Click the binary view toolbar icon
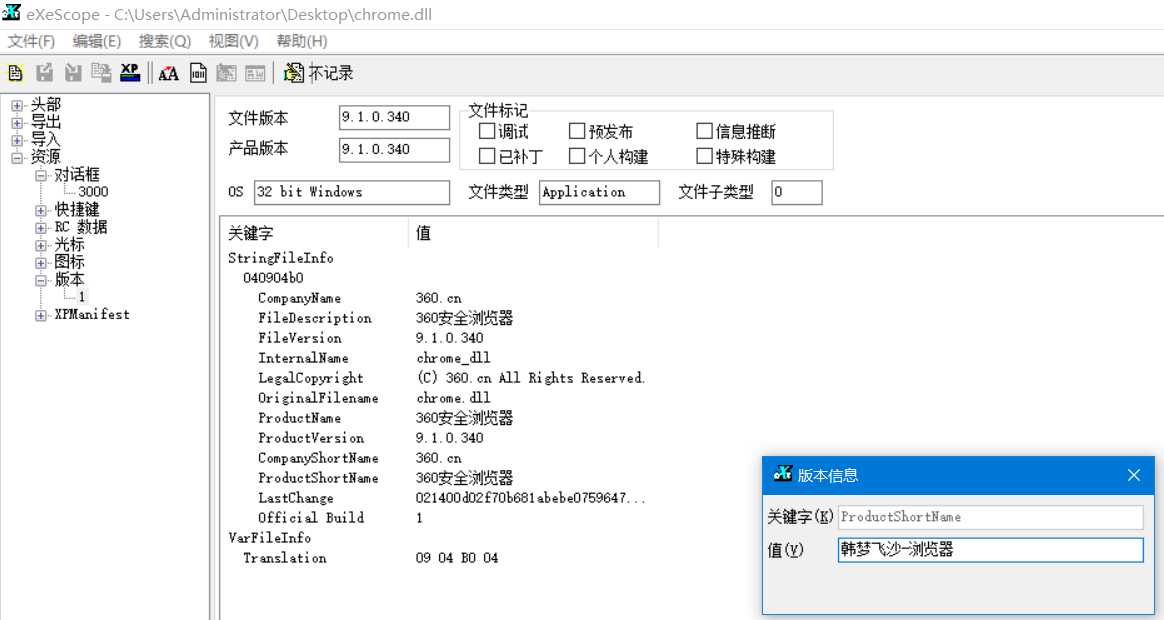Image resolution: width=1164 pixels, height=620 pixels. point(198,73)
